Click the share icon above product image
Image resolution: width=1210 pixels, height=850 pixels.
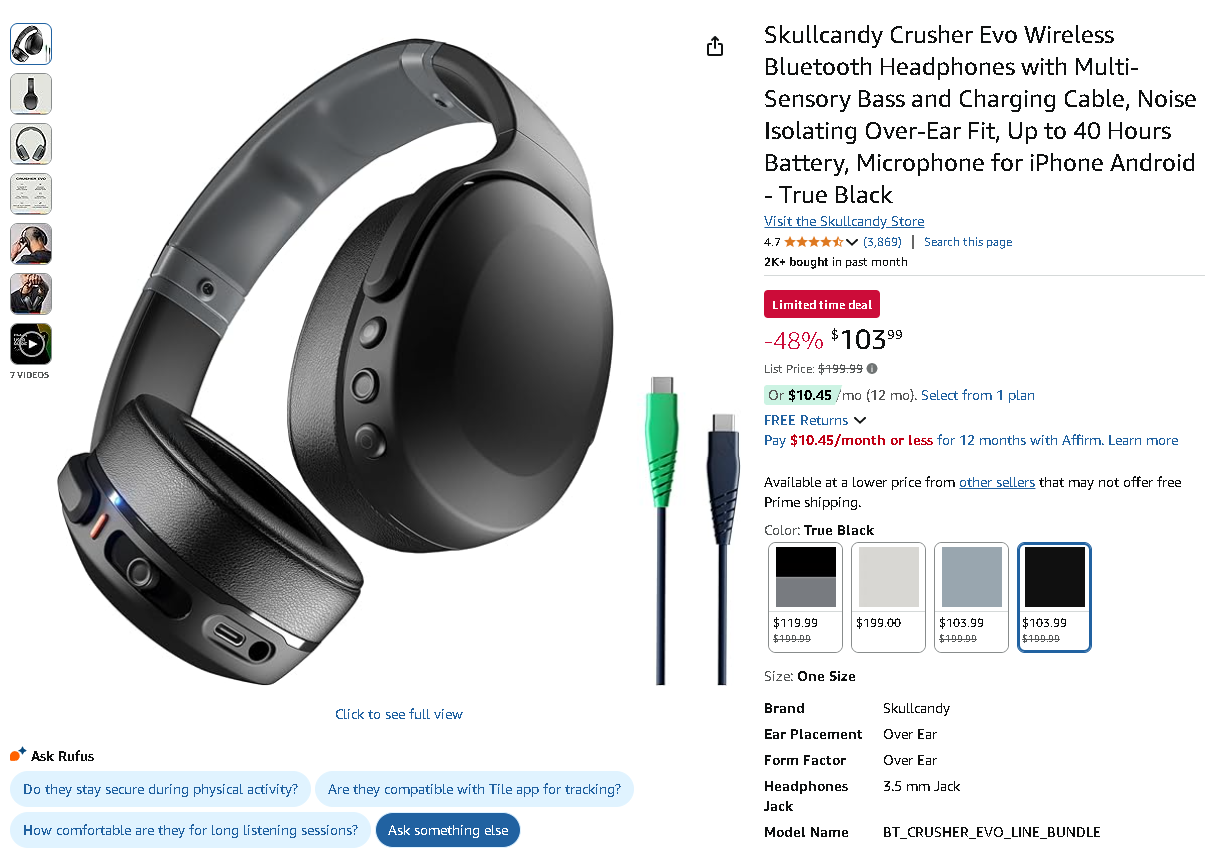click(715, 46)
